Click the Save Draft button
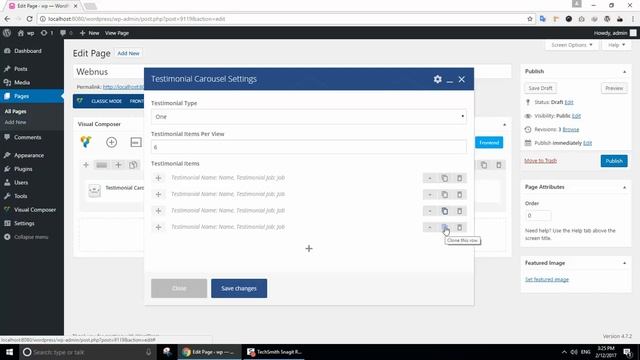 click(x=540, y=88)
